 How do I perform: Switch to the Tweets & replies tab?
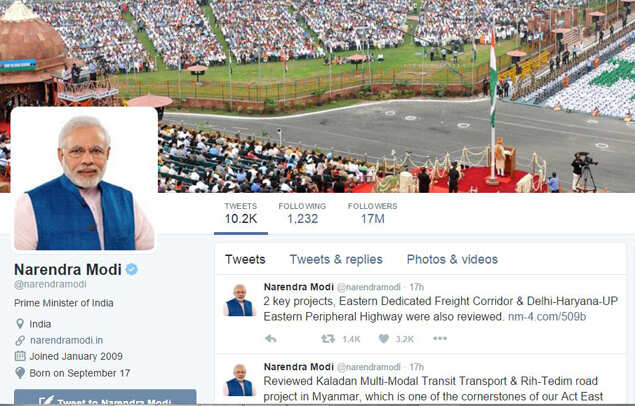[x=336, y=259]
